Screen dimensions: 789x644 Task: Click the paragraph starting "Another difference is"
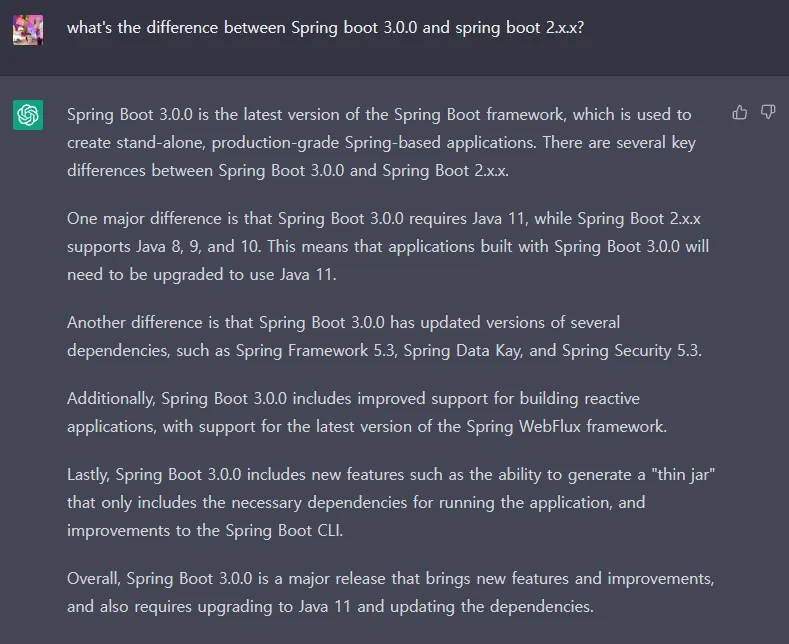(x=384, y=336)
